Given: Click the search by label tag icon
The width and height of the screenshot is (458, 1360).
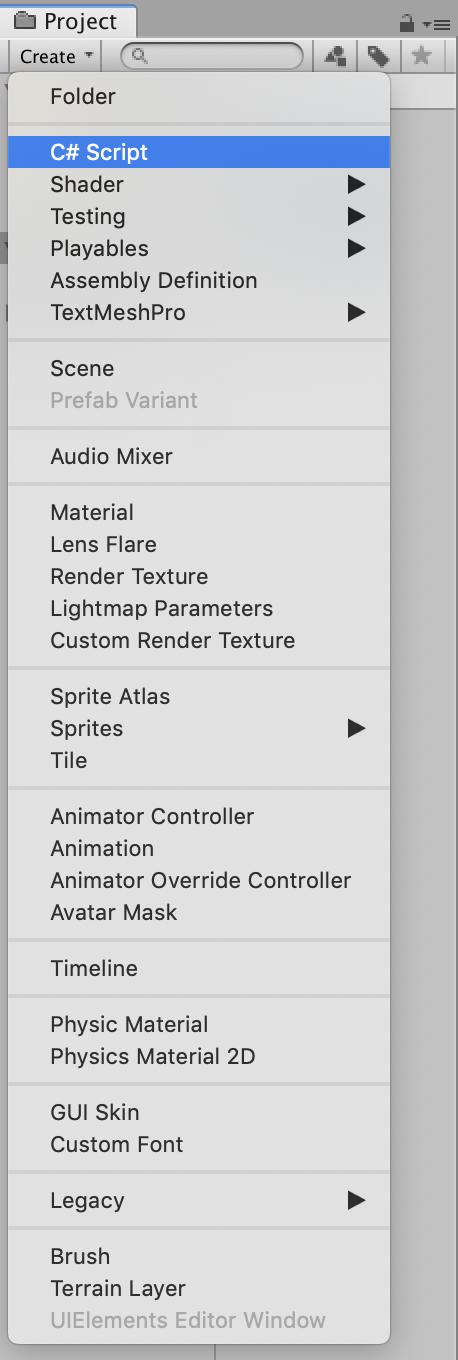Looking at the screenshot, I should click(378, 57).
